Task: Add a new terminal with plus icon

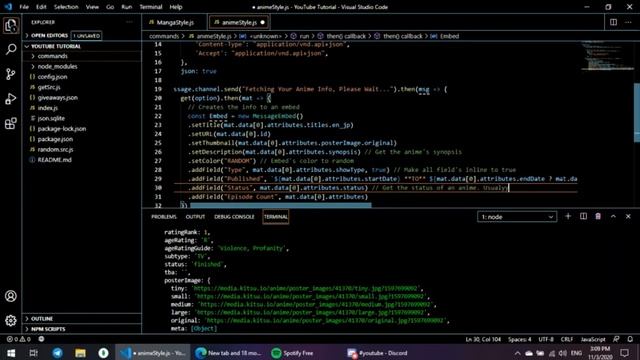Action: 568,216
